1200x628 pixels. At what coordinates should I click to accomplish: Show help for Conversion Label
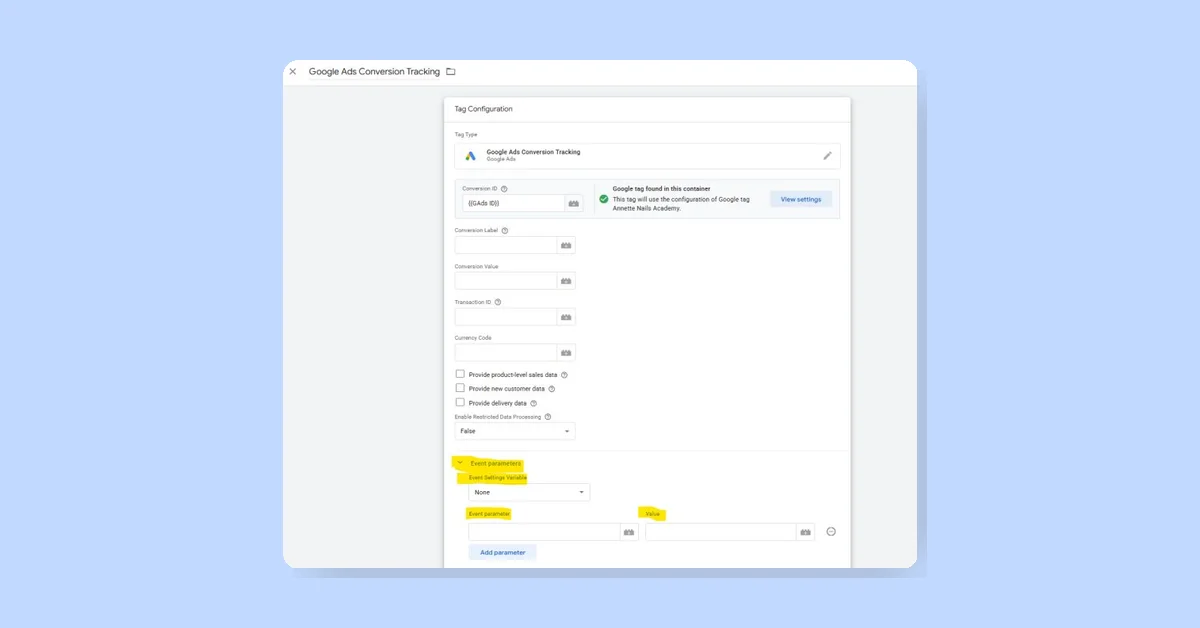tap(505, 231)
